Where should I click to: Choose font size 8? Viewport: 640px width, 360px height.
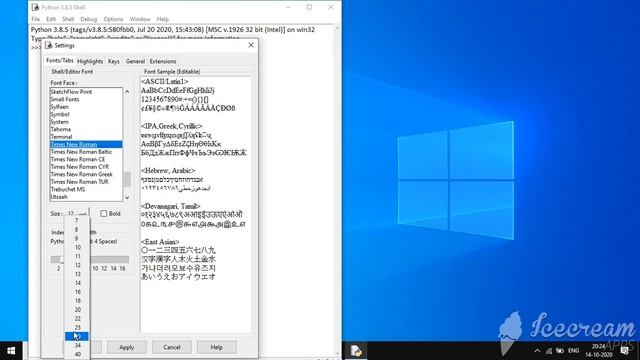pos(77,229)
